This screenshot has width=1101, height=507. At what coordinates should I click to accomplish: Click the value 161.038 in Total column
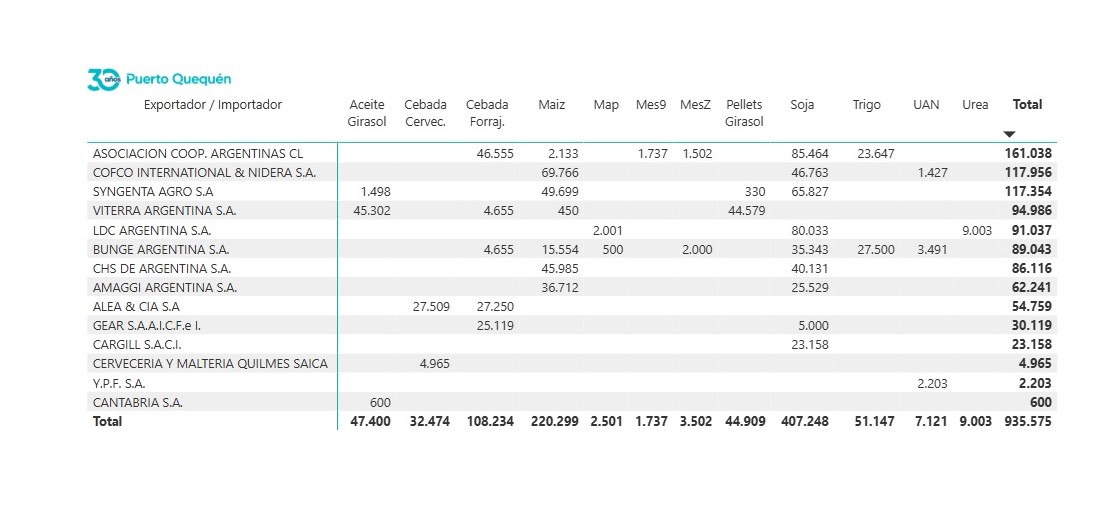tap(1028, 153)
